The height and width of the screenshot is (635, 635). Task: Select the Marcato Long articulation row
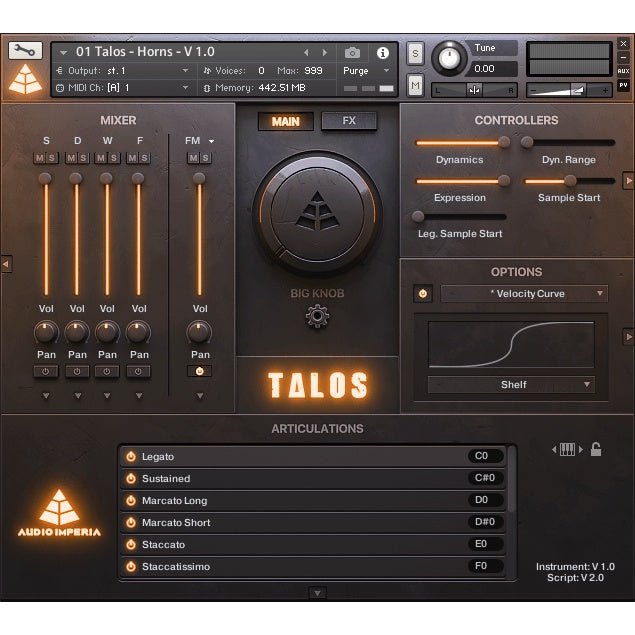click(x=313, y=501)
